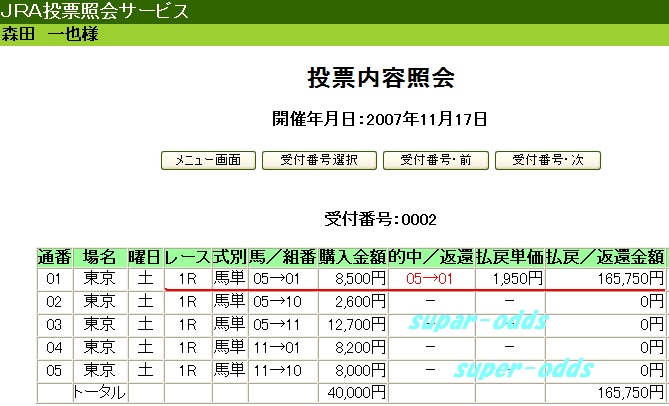Screen dimensions: 669x406
Task: Click the JRA投票照会サービス header title
Action: [x=95, y=12]
